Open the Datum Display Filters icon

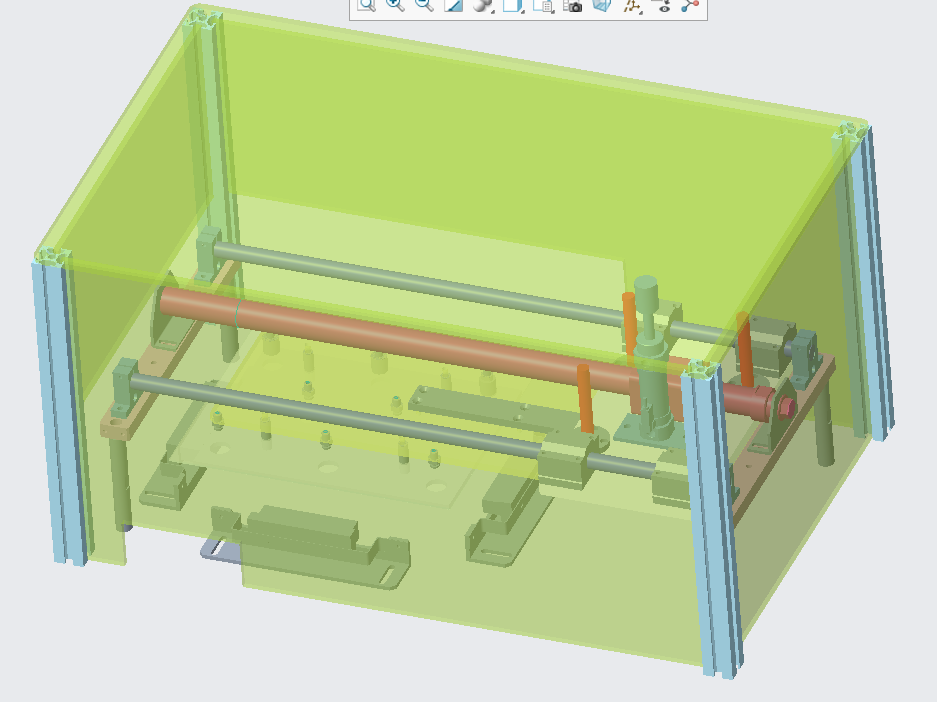pyautogui.click(x=632, y=5)
